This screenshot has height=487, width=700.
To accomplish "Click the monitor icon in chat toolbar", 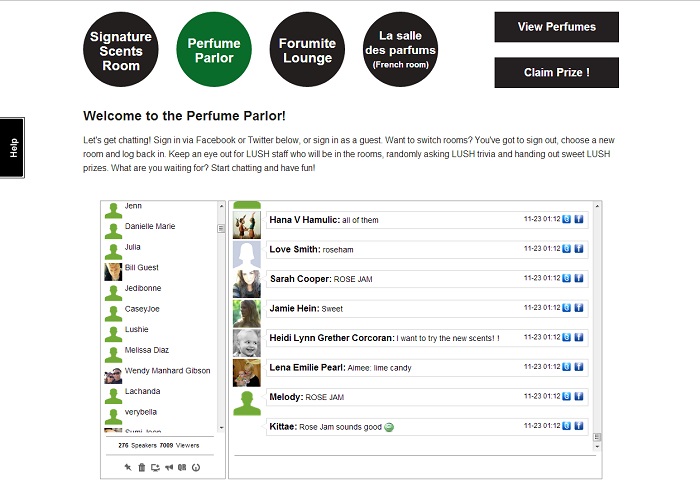I will [155, 467].
